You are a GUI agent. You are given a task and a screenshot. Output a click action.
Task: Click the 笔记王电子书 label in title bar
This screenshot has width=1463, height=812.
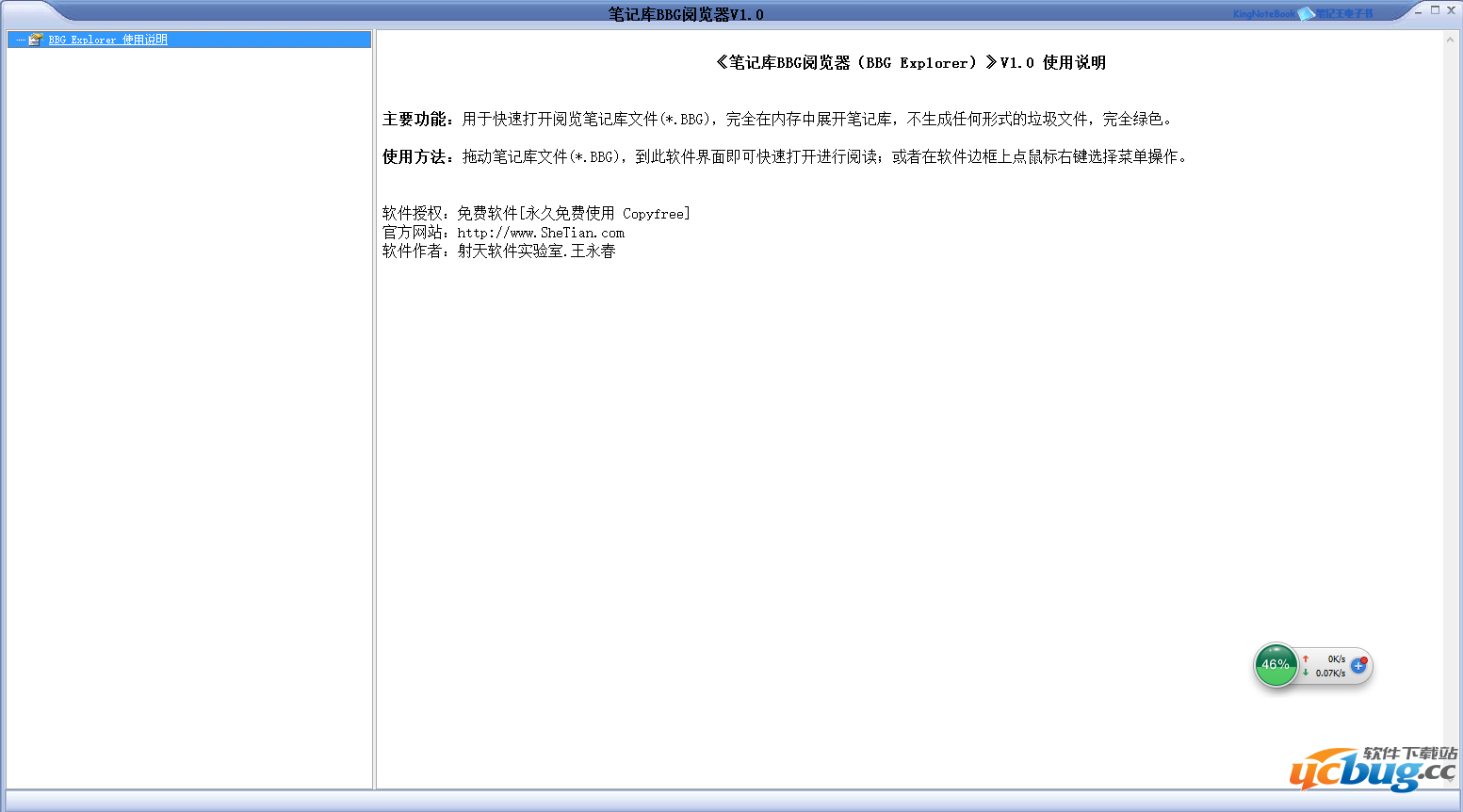[1344, 14]
